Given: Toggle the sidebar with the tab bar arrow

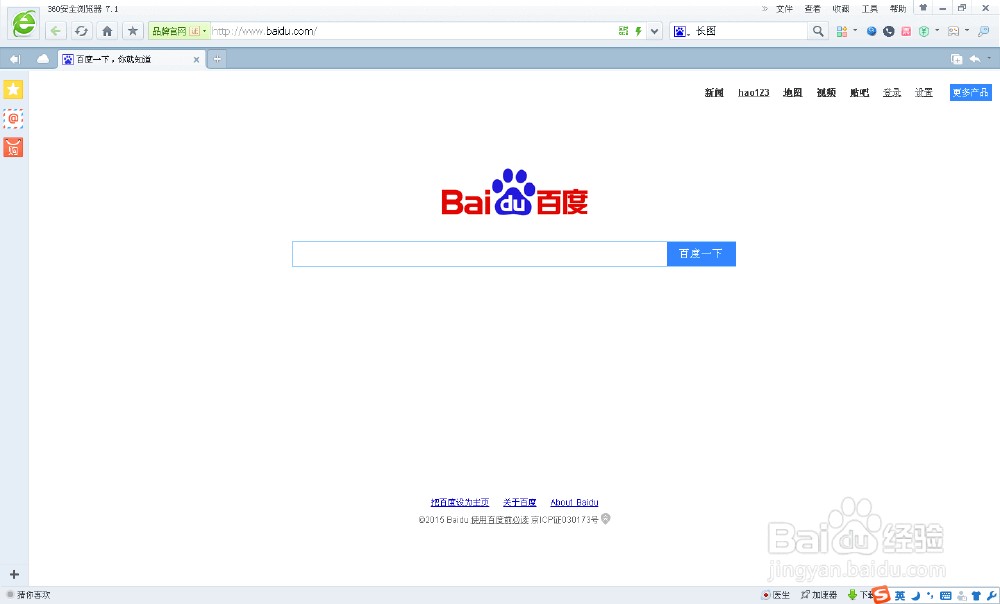Looking at the screenshot, I should 15,59.
